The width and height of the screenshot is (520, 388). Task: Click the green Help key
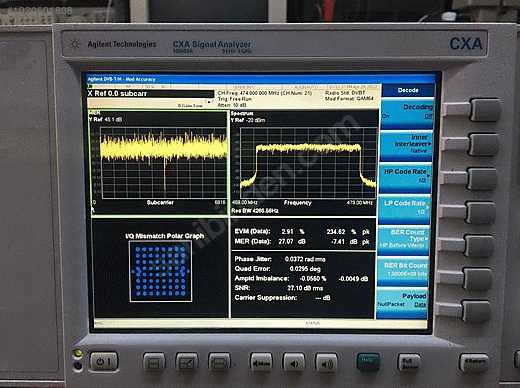pyautogui.click(x=368, y=362)
